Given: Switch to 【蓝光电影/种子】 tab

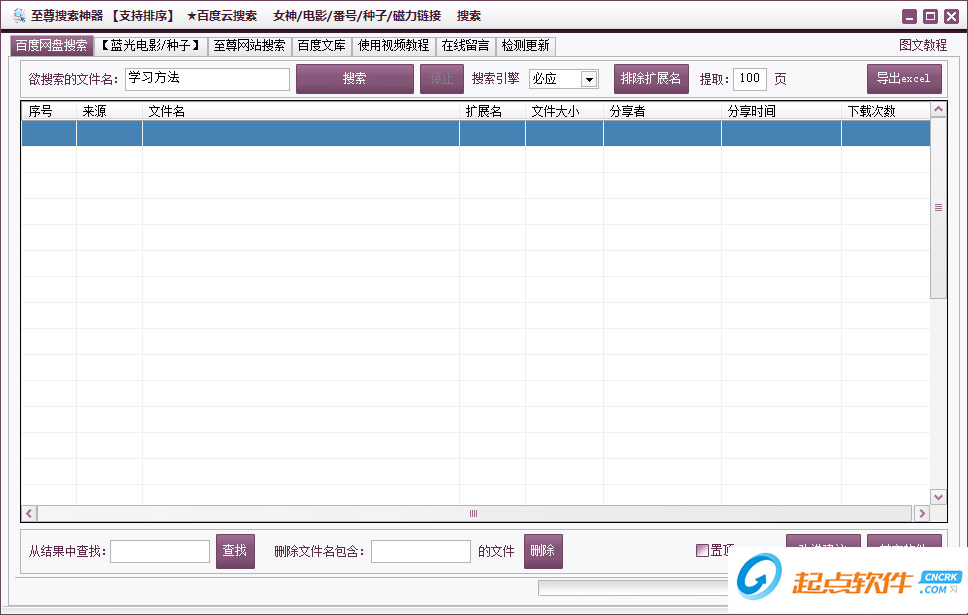Looking at the screenshot, I should pyautogui.click(x=151, y=46).
